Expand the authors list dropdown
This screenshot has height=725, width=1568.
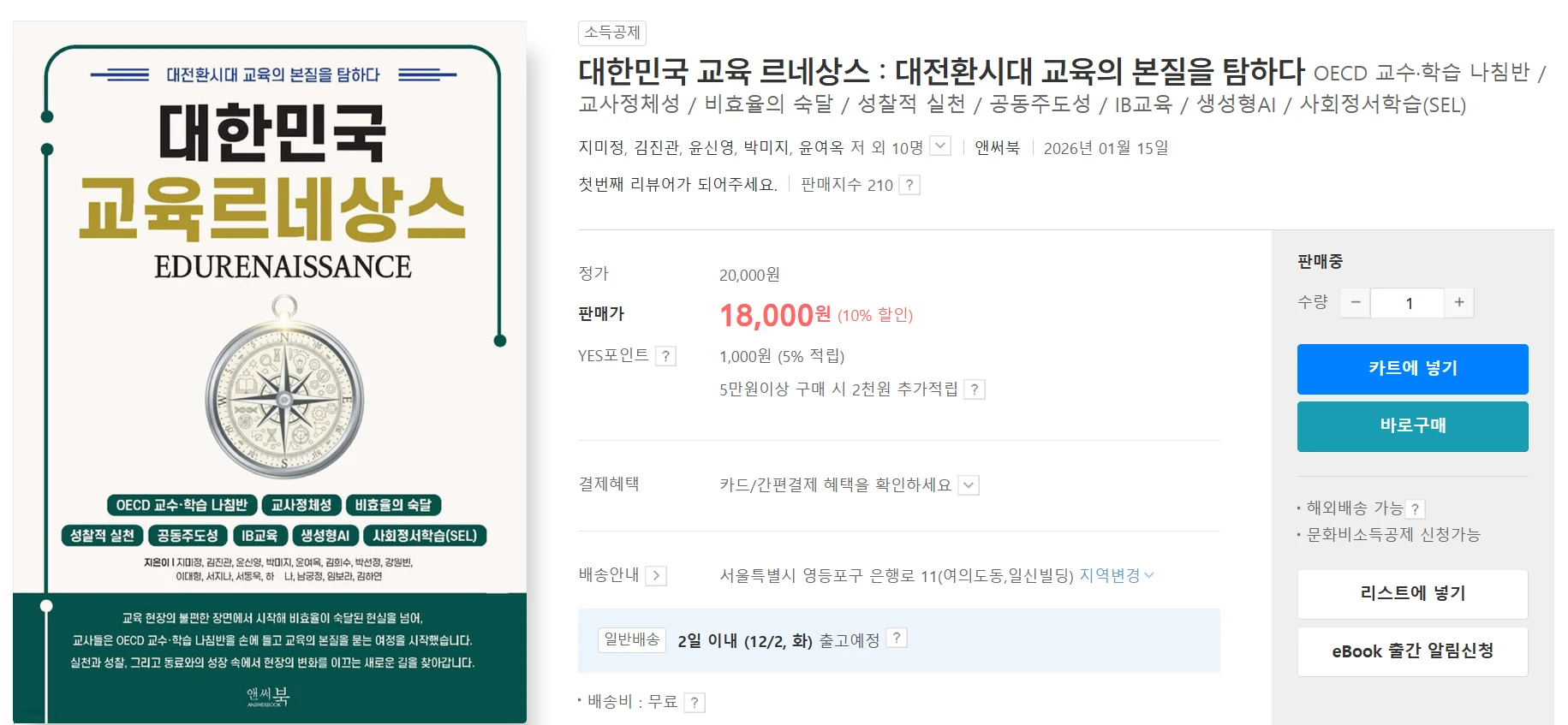[x=940, y=146]
